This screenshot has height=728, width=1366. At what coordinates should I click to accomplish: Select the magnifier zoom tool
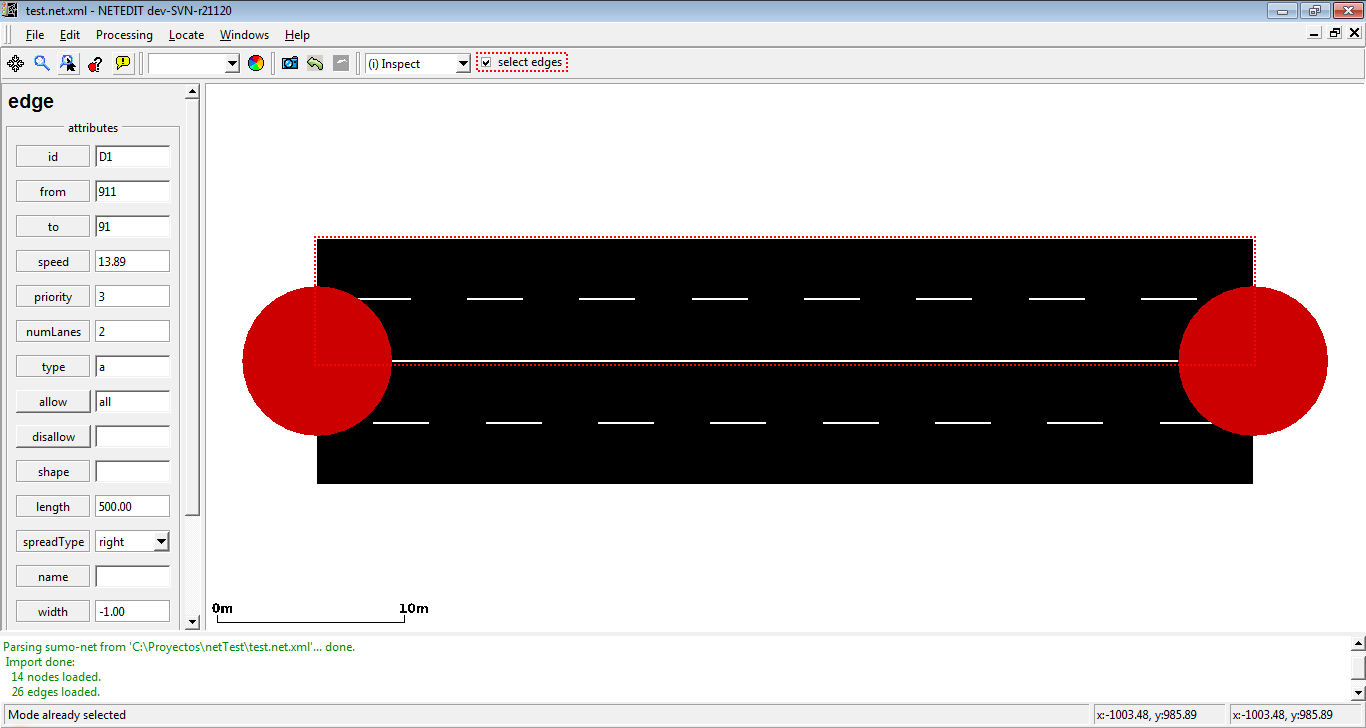point(42,63)
